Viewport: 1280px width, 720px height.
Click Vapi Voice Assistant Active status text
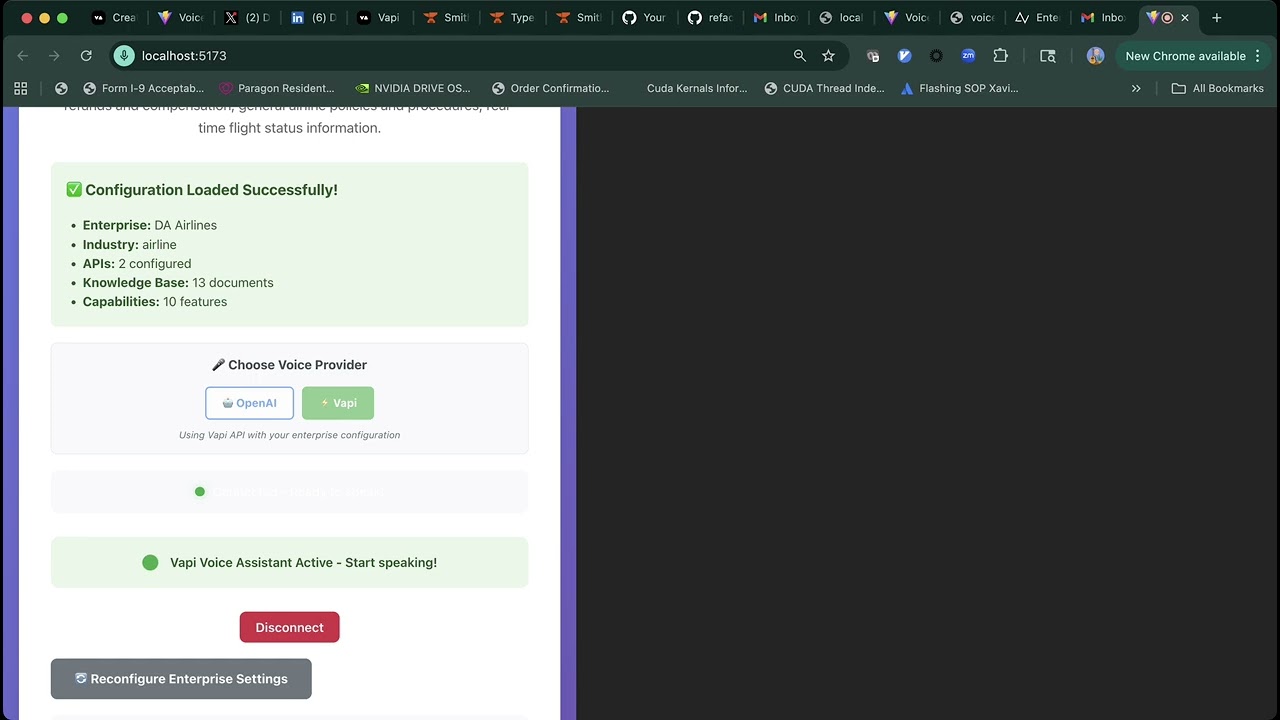pyautogui.click(x=303, y=563)
